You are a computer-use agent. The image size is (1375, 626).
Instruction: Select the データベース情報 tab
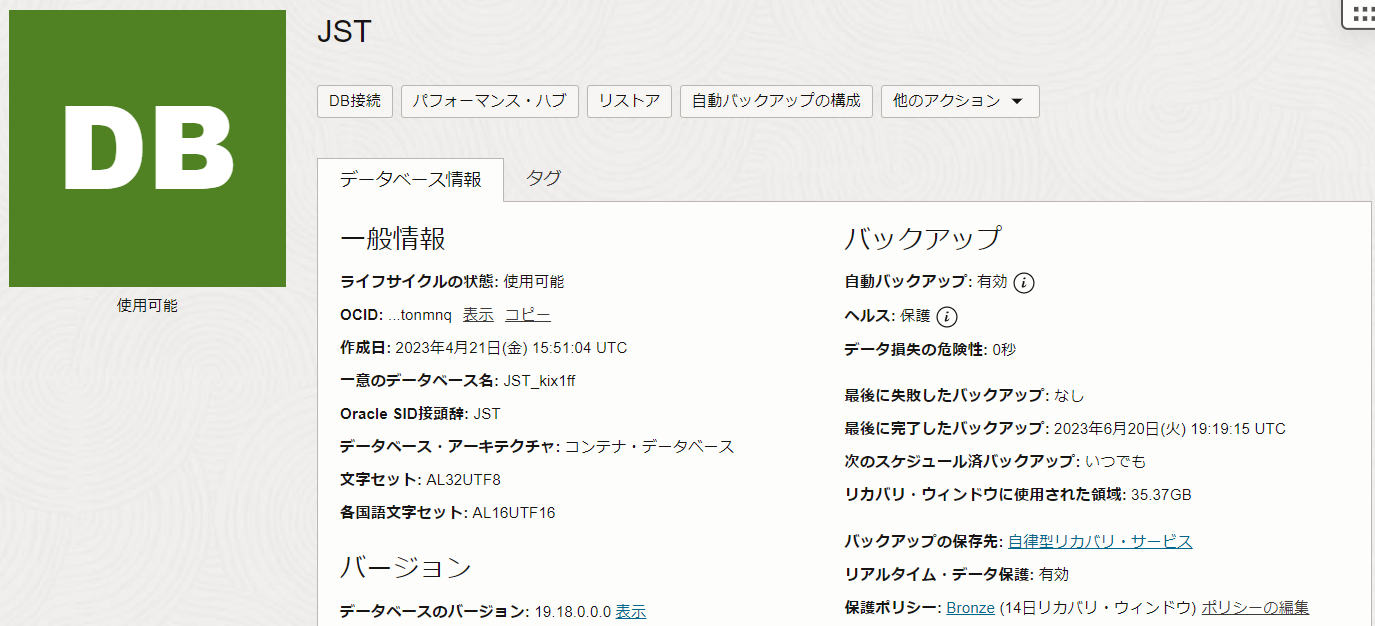click(411, 180)
